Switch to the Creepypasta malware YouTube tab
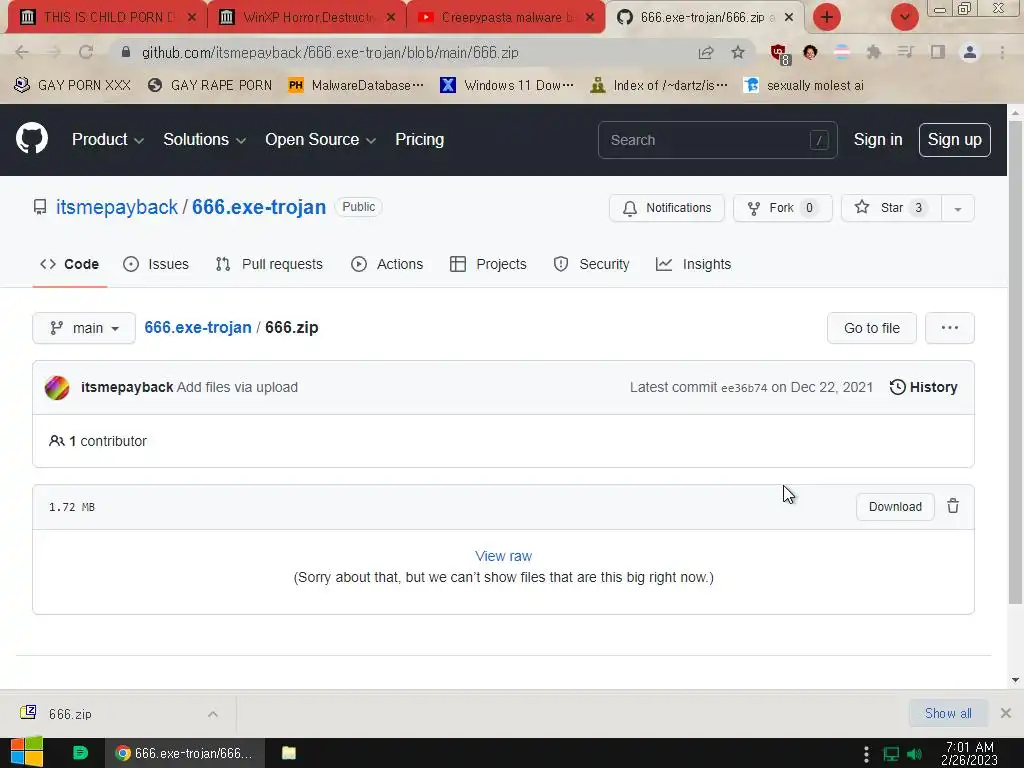 [504, 17]
